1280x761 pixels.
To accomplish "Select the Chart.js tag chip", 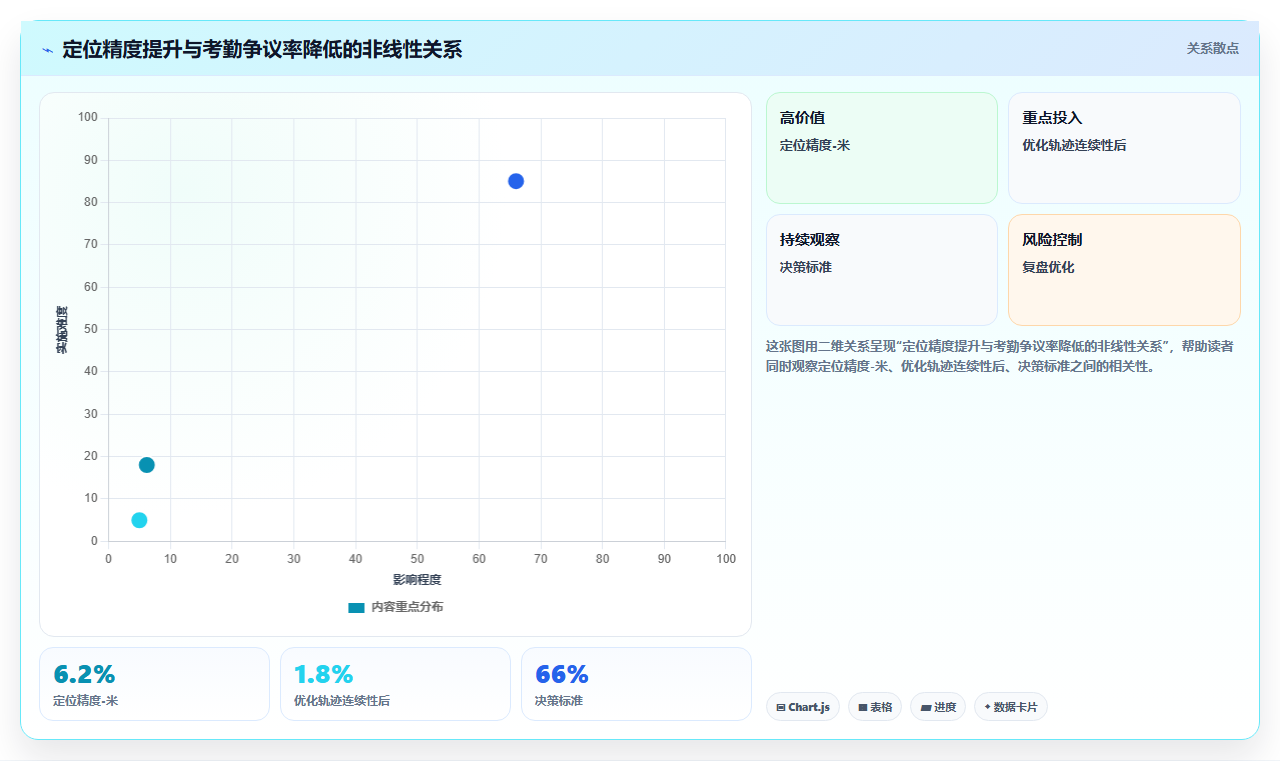I will (803, 707).
